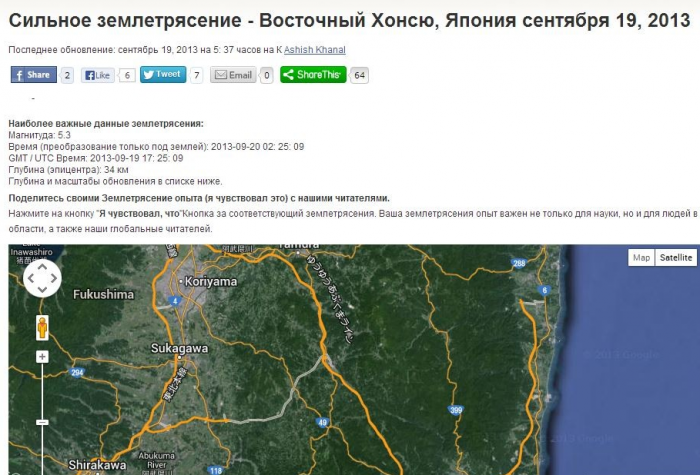The width and height of the screenshot is (700, 475).
Task: Click the ShareThis count bubble 64
Action: pos(360,75)
